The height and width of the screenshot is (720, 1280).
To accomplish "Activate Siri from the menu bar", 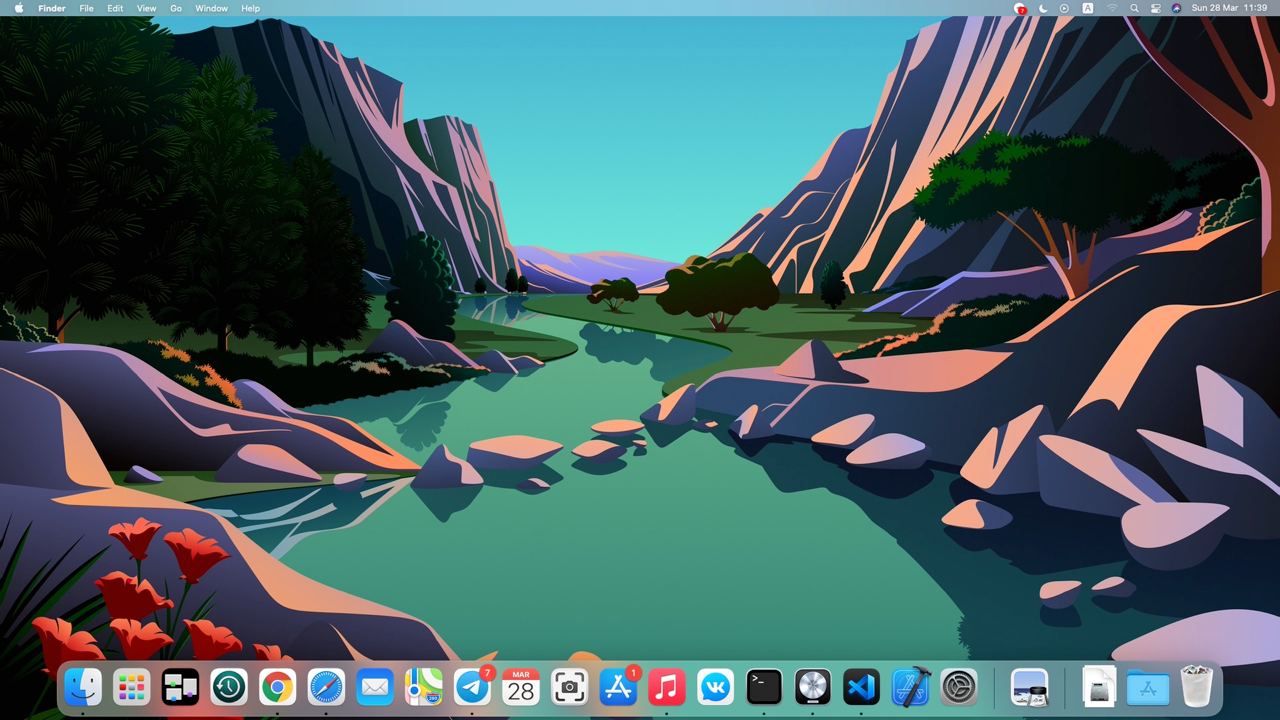I will [1176, 8].
